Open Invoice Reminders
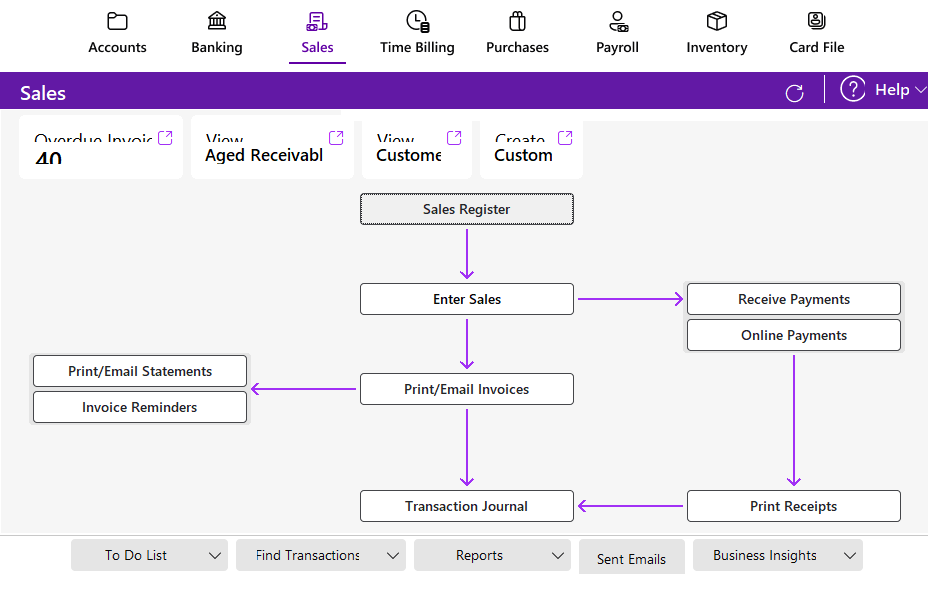Viewport: 928px width, 596px height. tap(140, 407)
